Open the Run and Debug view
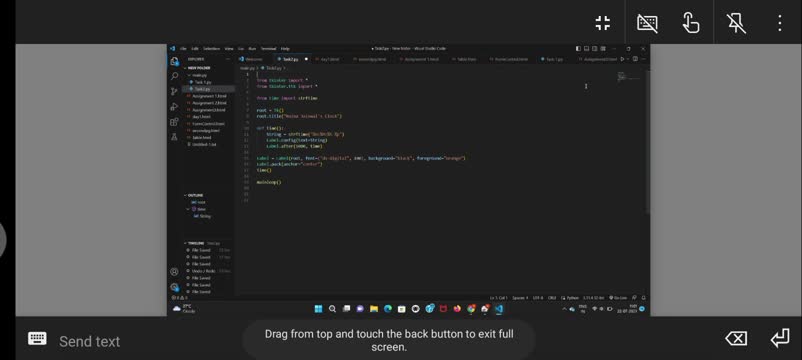The image size is (802, 360). (174, 106)
